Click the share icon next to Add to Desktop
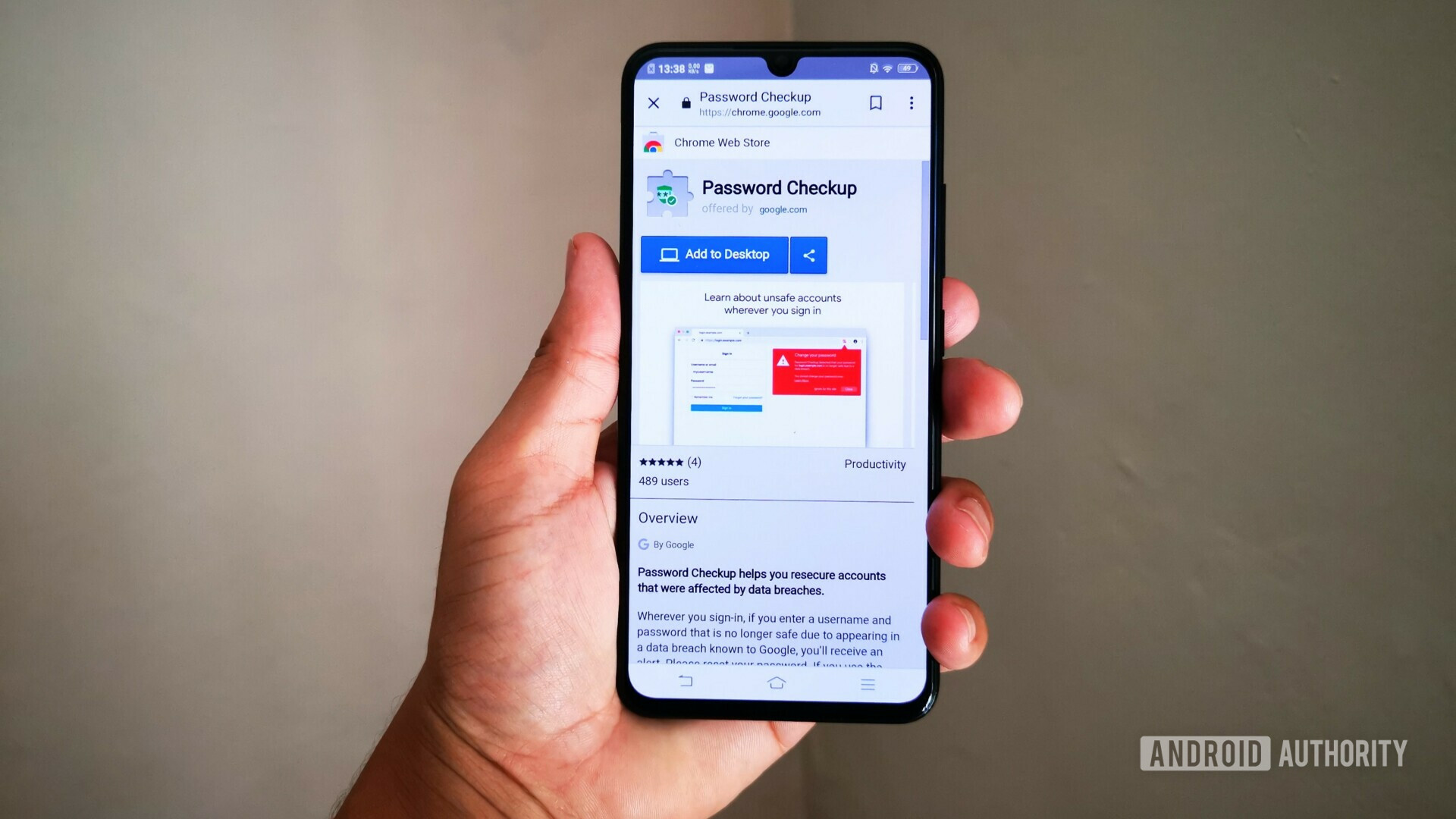The height and width of the screenshot is (819, 1456). tap(808, 255)
